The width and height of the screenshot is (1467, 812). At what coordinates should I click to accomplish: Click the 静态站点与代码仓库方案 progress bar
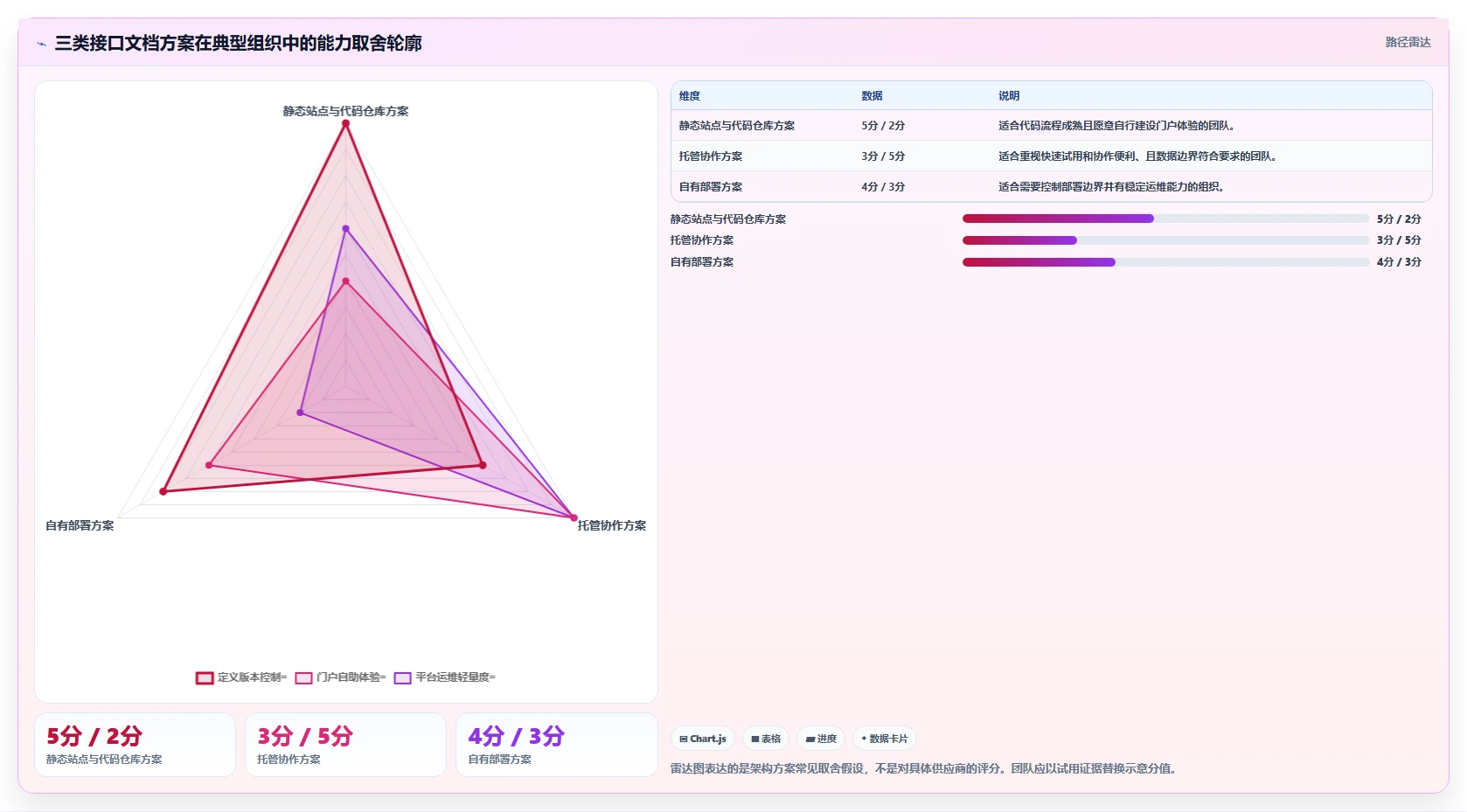coord(1165,219)
